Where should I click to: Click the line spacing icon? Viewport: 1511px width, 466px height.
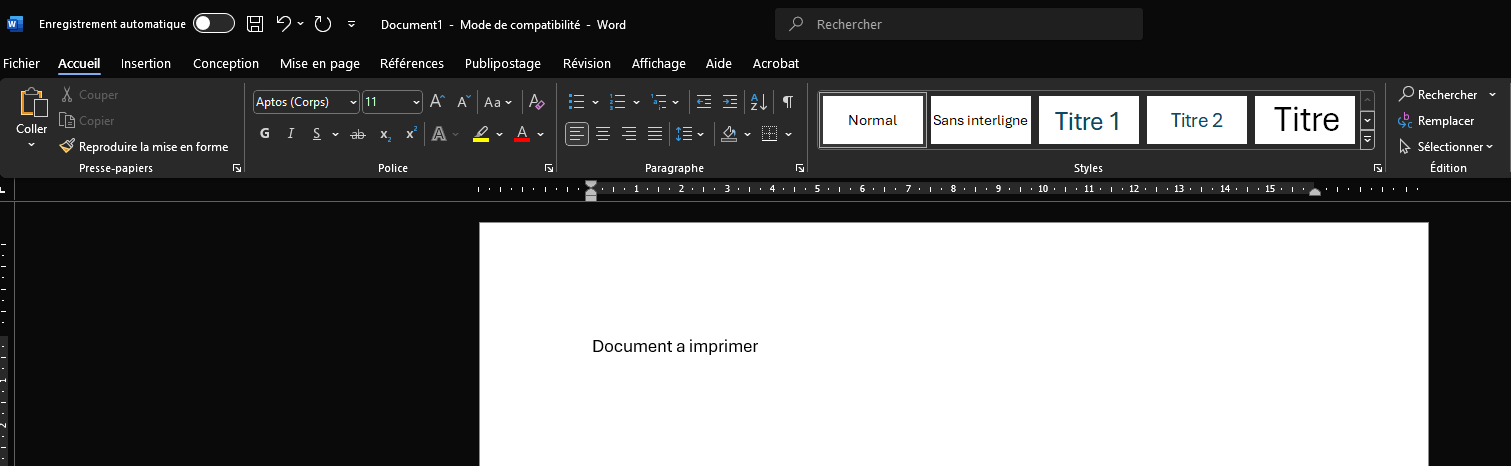684,134
